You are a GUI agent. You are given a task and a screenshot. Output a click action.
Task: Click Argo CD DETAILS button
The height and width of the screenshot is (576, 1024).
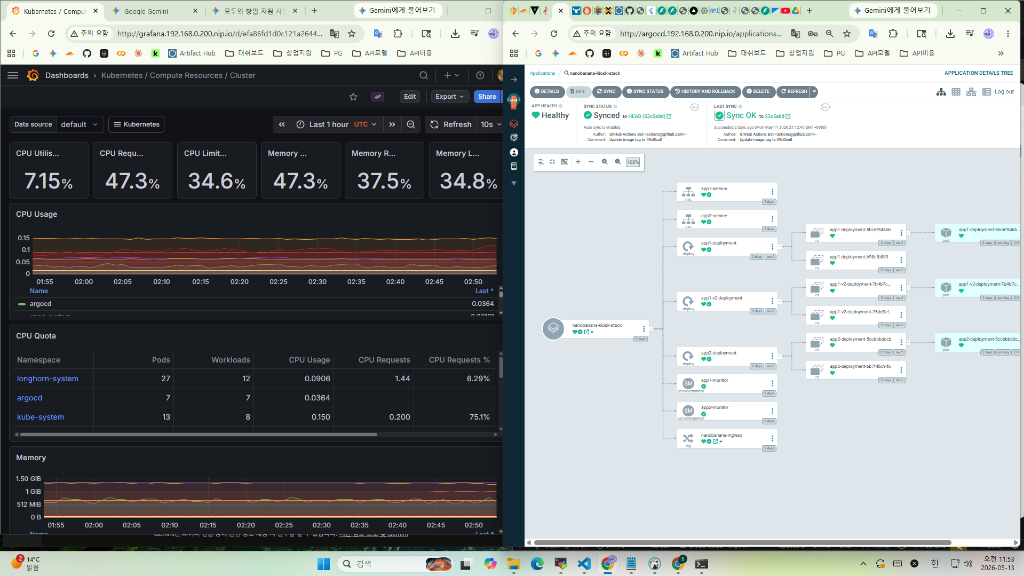pos(547,91)
